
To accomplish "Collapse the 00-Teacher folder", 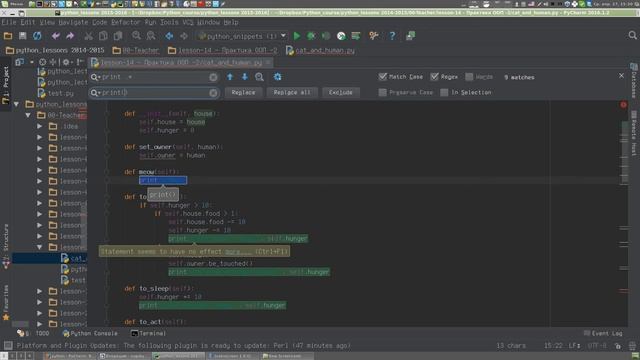I will pyautogui.click(x=28, y=116).
